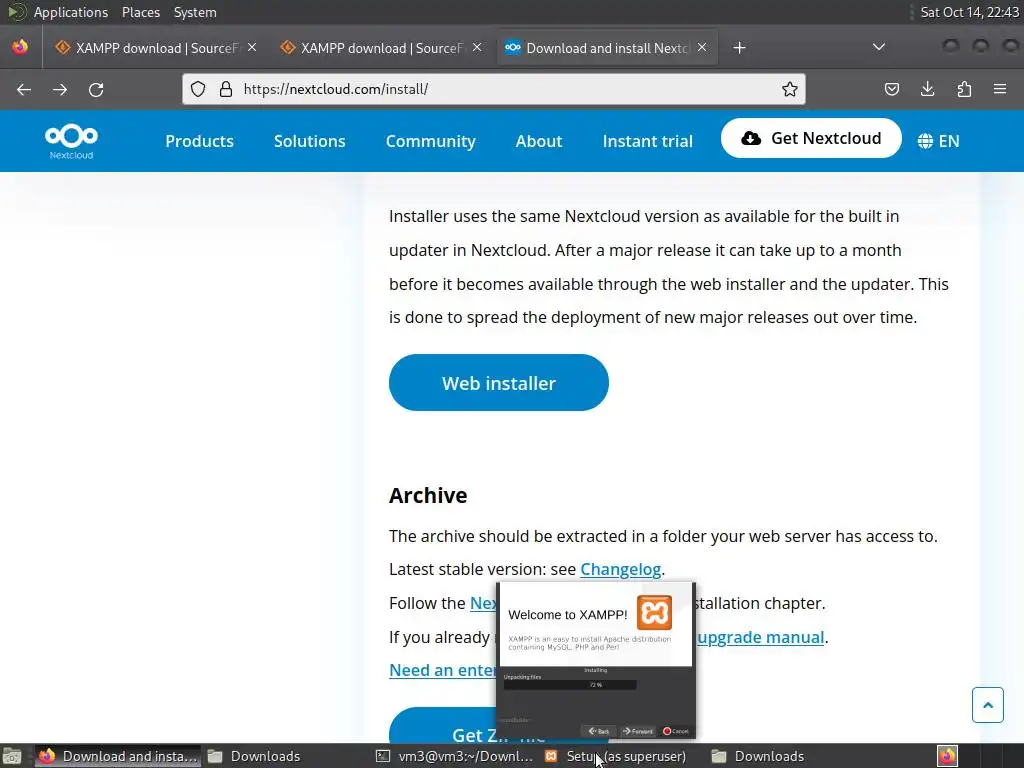This screenshot has height=768, width=1024.
Task: Click the Nextcloud logo in the site header
Action: coord(71,141)
